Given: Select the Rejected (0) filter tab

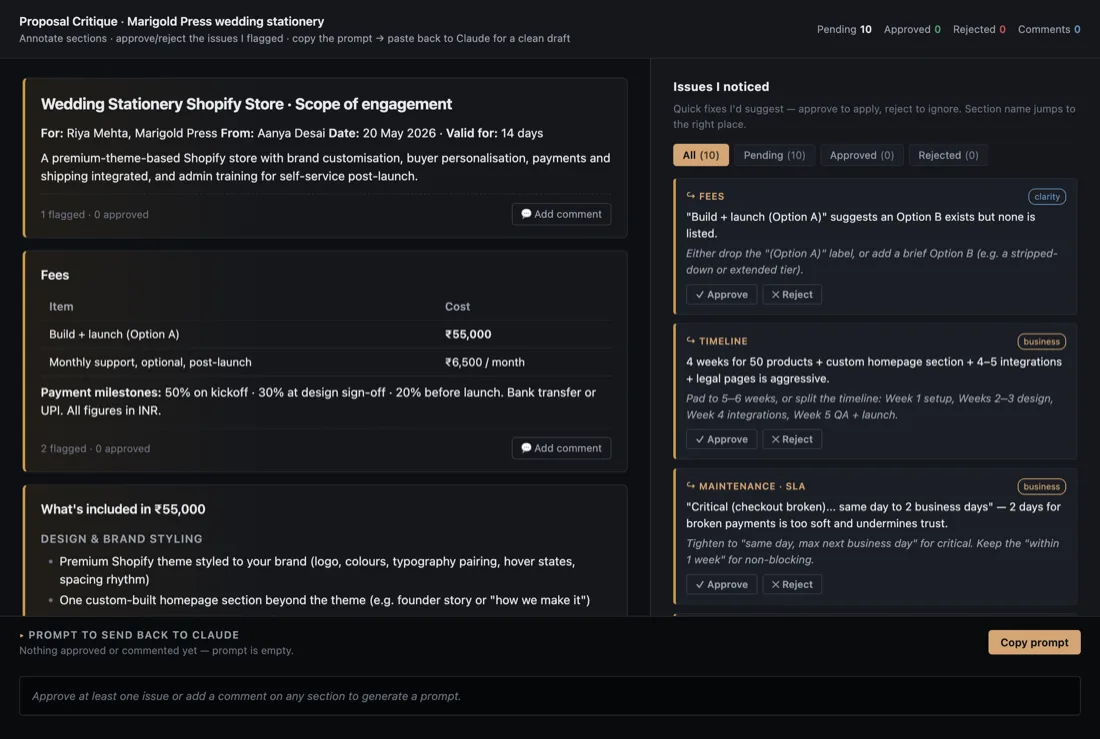Looking at the screenshot, I should pos(948,155).
